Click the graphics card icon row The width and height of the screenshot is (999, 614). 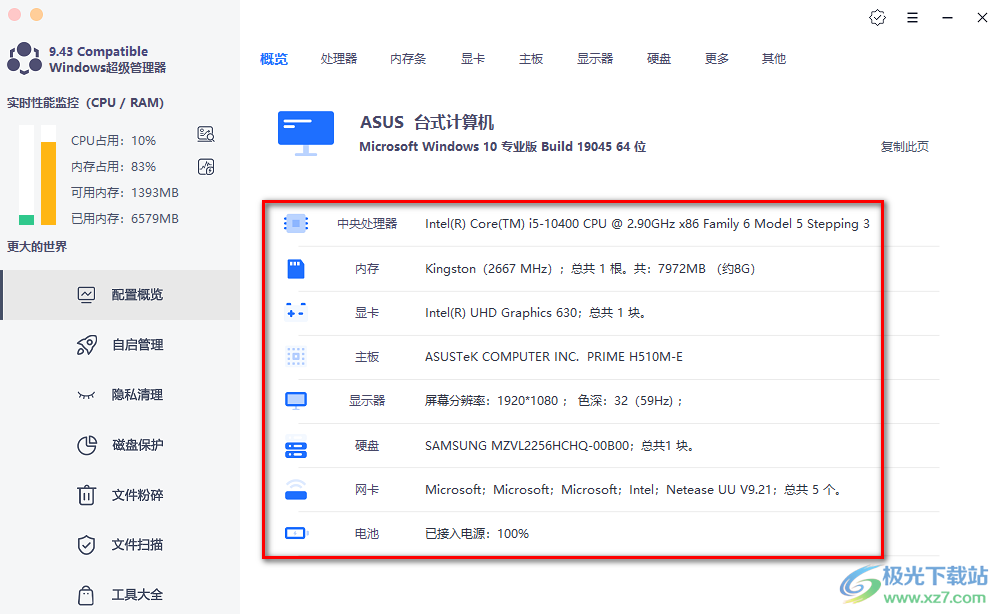tap(295, 312)
